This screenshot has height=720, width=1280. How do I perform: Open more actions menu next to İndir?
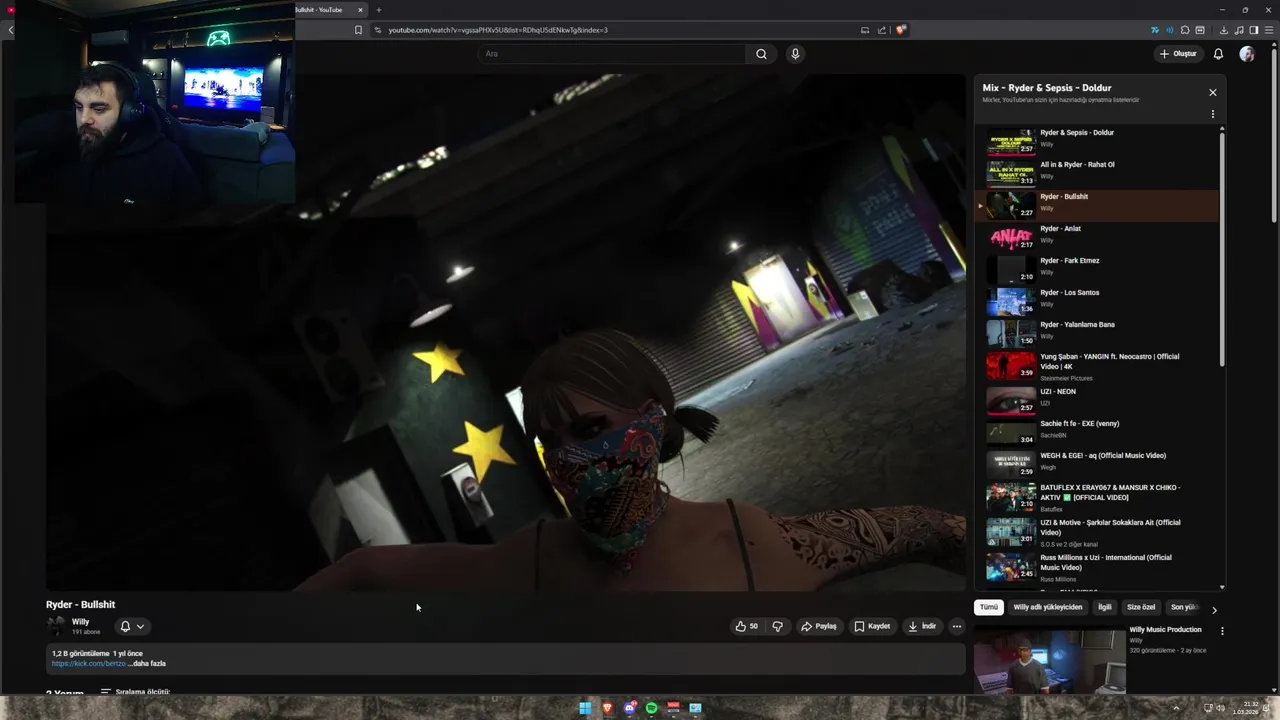pos(956,626)
